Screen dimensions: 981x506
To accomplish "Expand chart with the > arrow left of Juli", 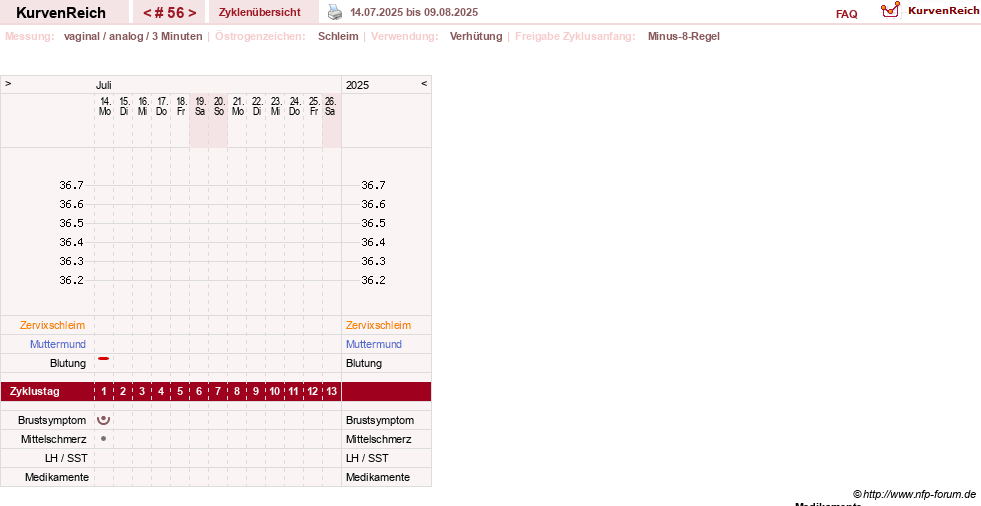I will pos(8,83).
